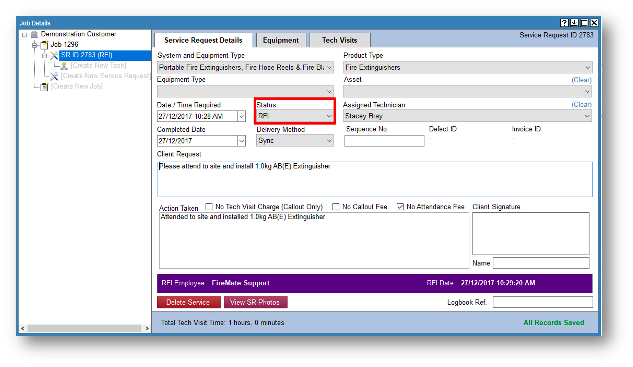Click the help question mark icon in title bar
The image size is (633, 367).
tap(564, 23)
